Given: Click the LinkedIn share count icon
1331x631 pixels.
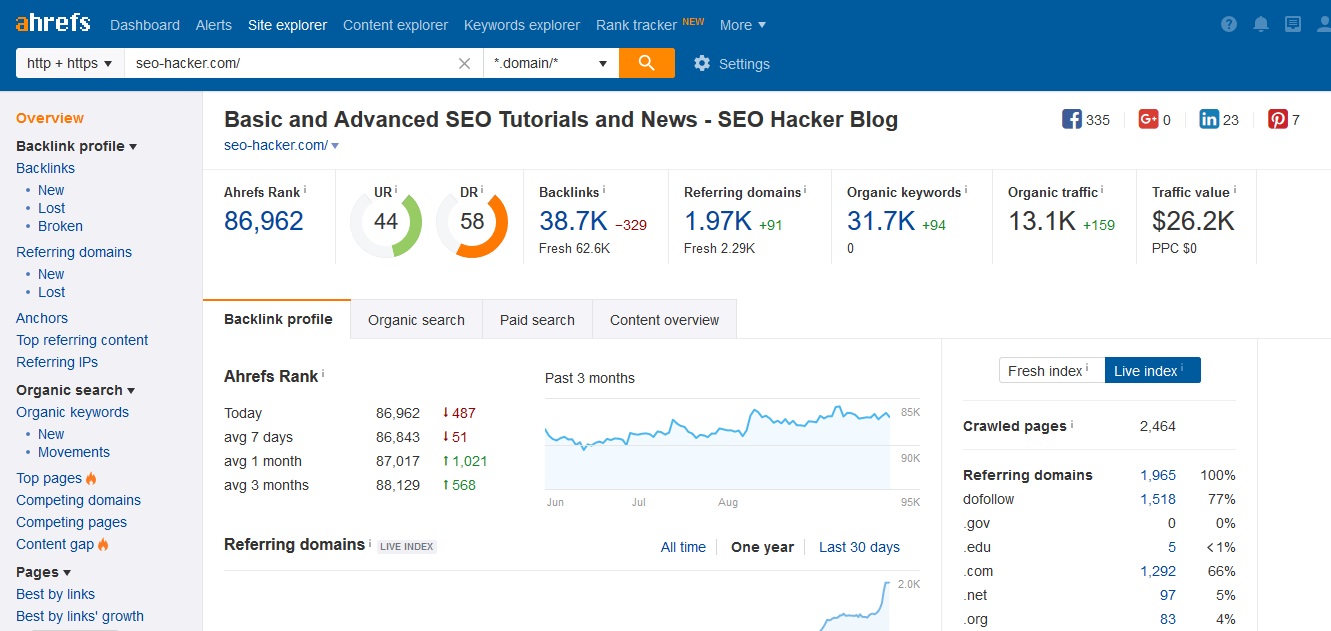Looking at the screenshot, I should (x=1209, y=119).
